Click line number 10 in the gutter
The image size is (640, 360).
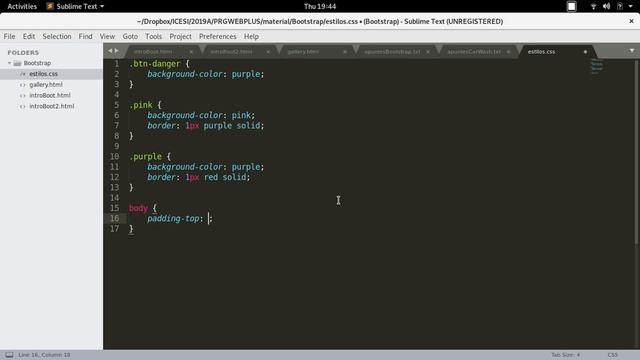pyautogui.click(x=114, y=156)
